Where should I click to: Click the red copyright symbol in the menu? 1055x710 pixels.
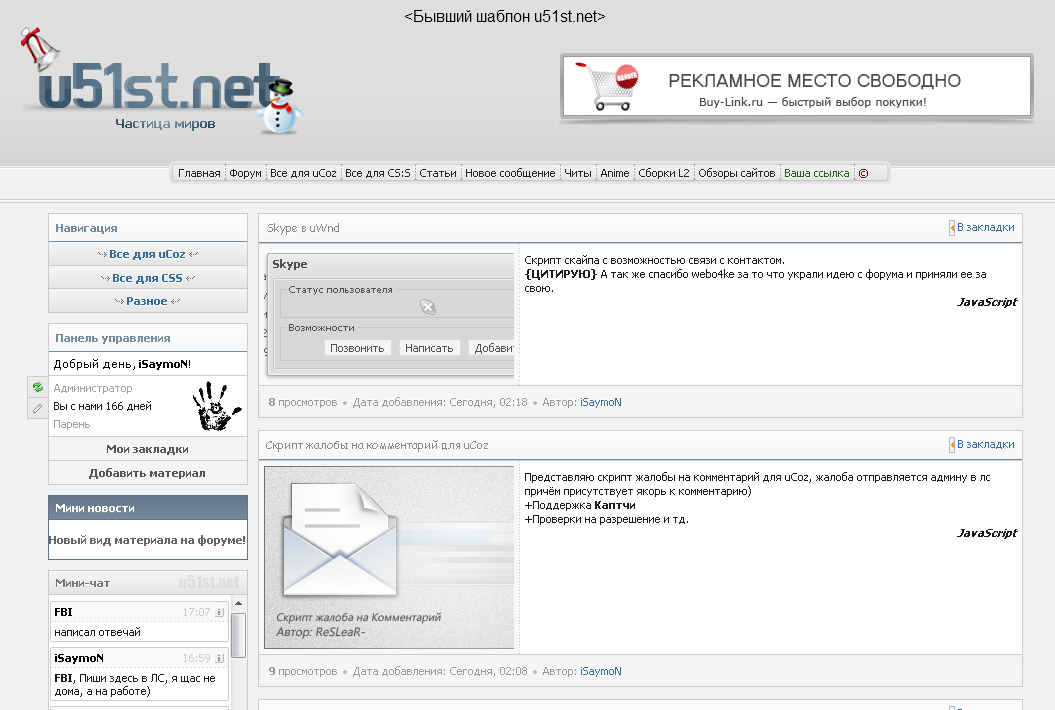[863, 173]
